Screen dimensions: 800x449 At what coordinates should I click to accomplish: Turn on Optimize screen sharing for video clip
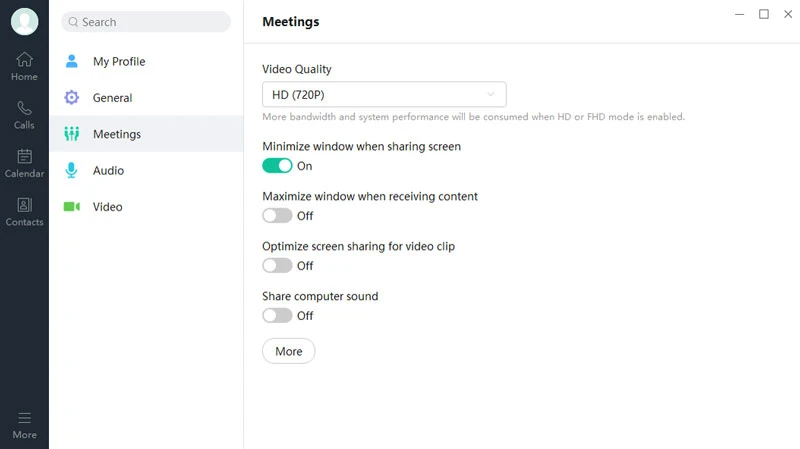(x=277, y=266)
